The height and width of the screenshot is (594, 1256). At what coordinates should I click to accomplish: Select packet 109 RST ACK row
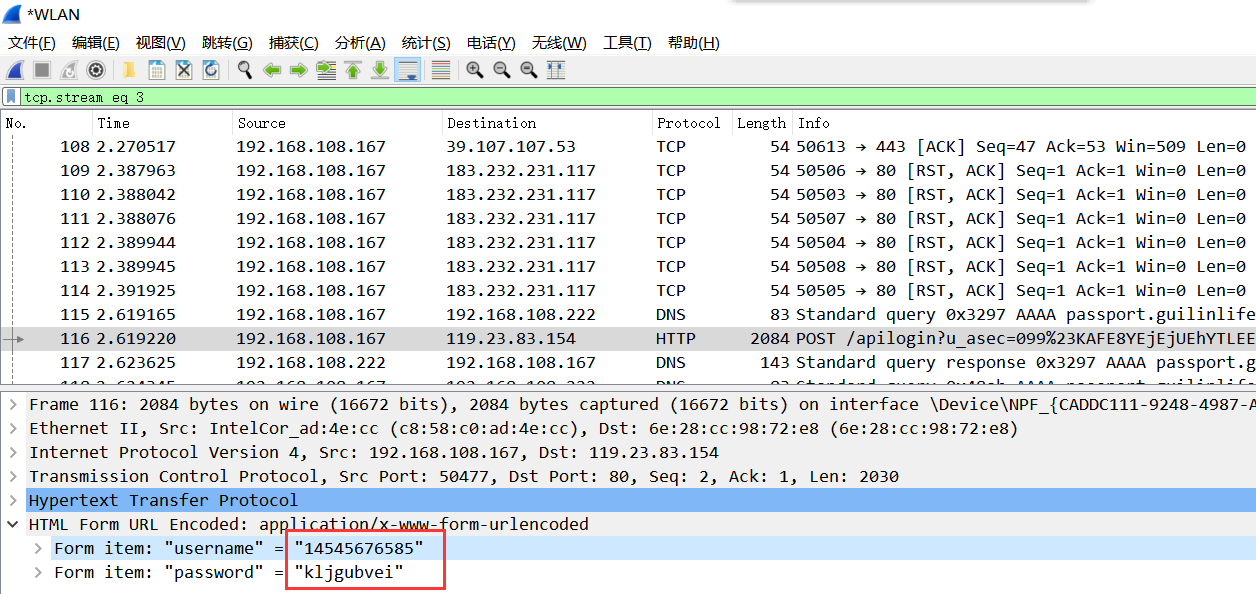pos(628,171)
